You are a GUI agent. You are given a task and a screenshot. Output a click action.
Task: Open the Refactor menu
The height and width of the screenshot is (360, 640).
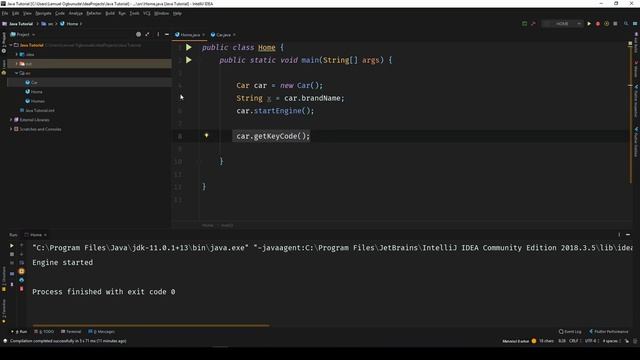coord(94,13)
